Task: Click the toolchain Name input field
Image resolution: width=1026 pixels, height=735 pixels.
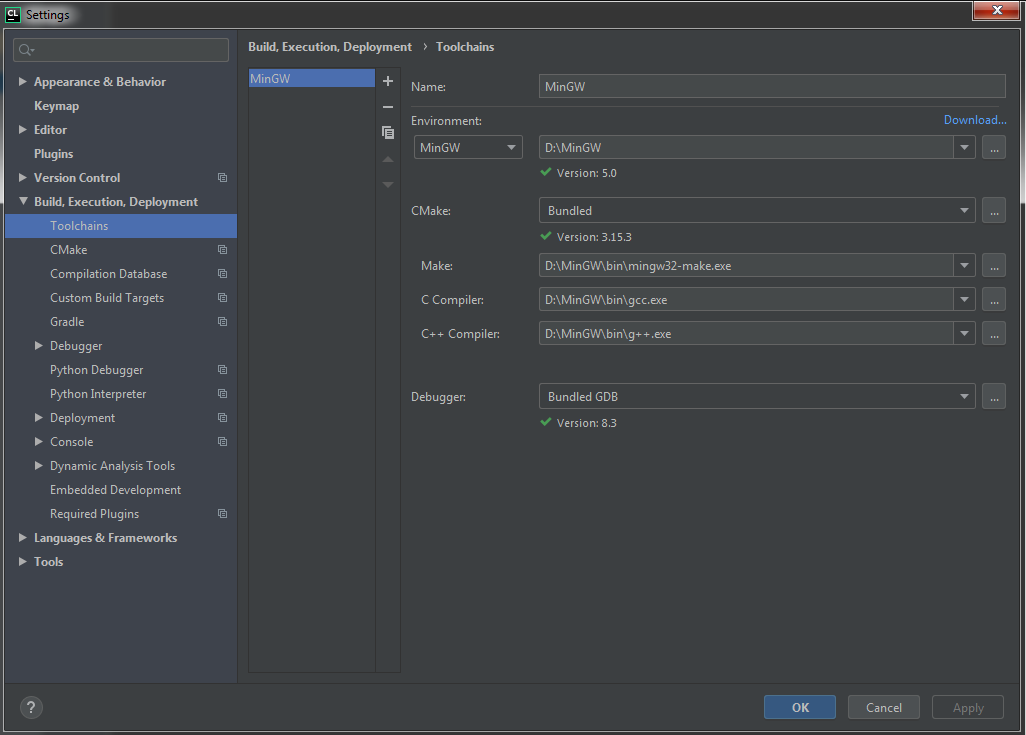Action: point(772,86)
